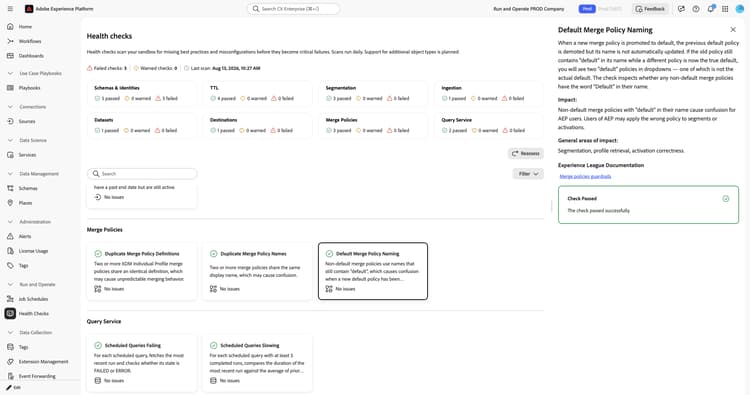750x395 pixels.
Task: Focus the Search CX Enterprise field
Action: click(294, 9)
